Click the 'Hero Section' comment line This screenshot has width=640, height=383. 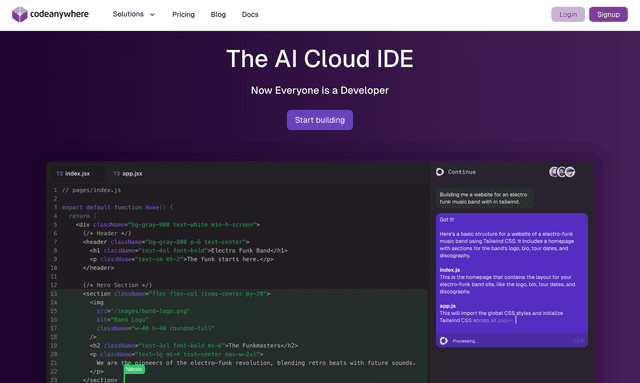click(117, 285)
